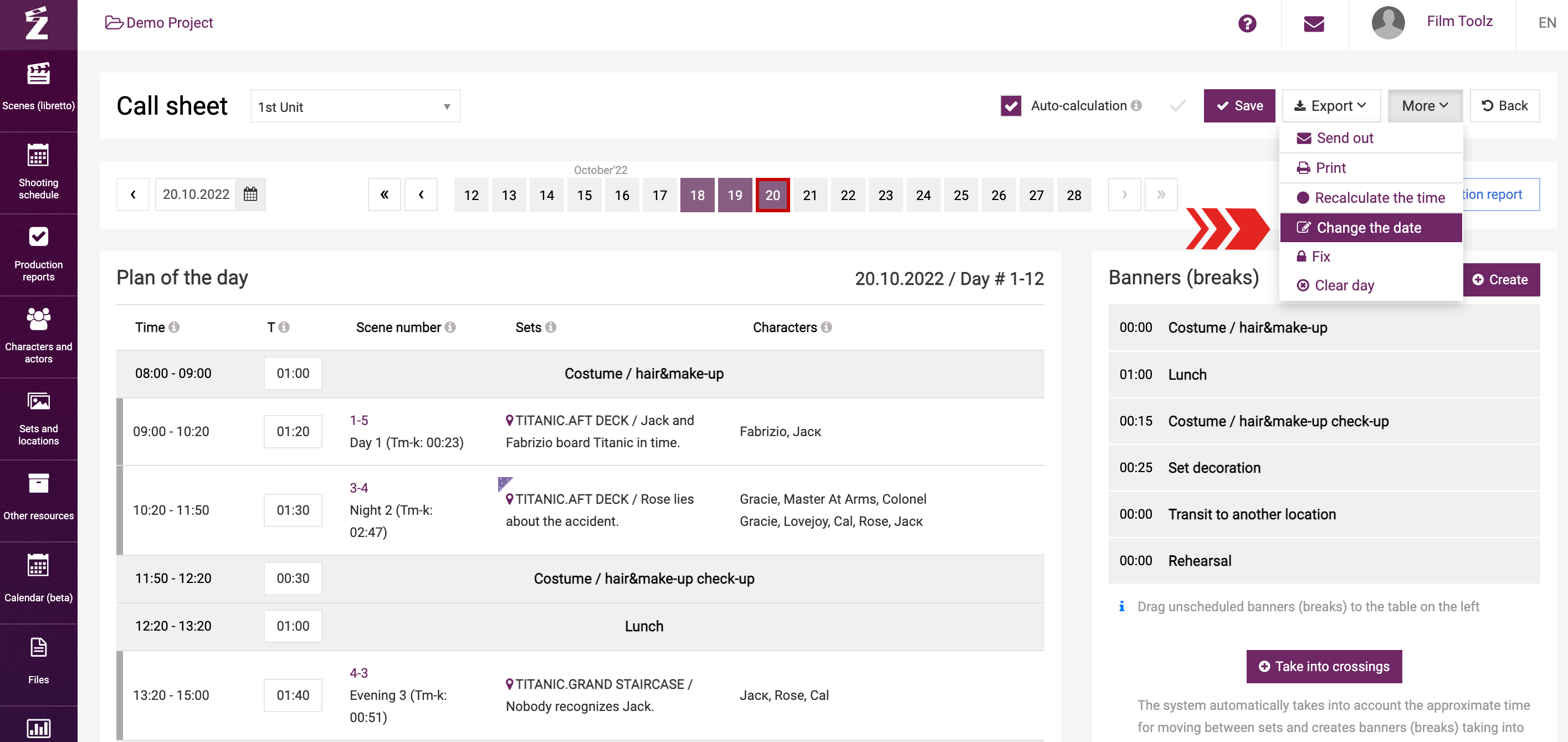
Task: Click the Rehearsal banner row
Action: click(1324, 561)
